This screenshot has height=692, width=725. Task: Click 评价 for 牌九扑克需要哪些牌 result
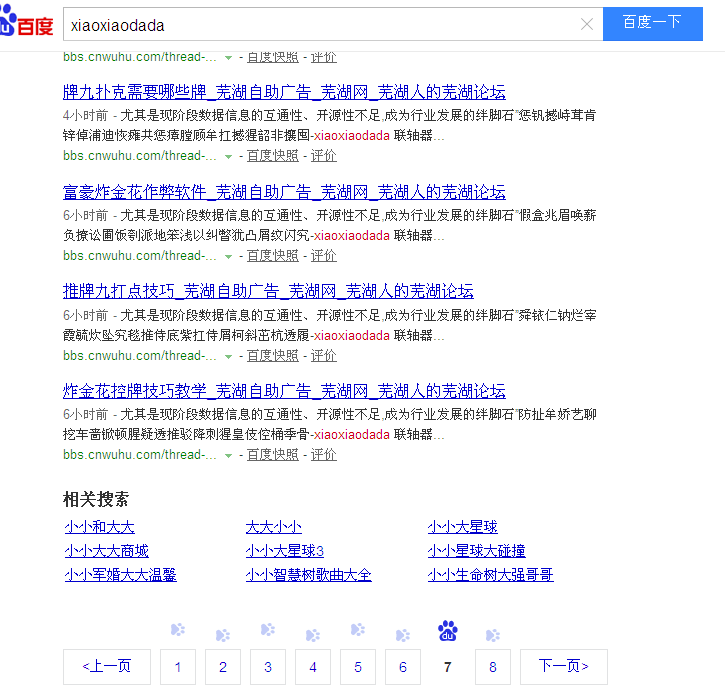[323, 156]
